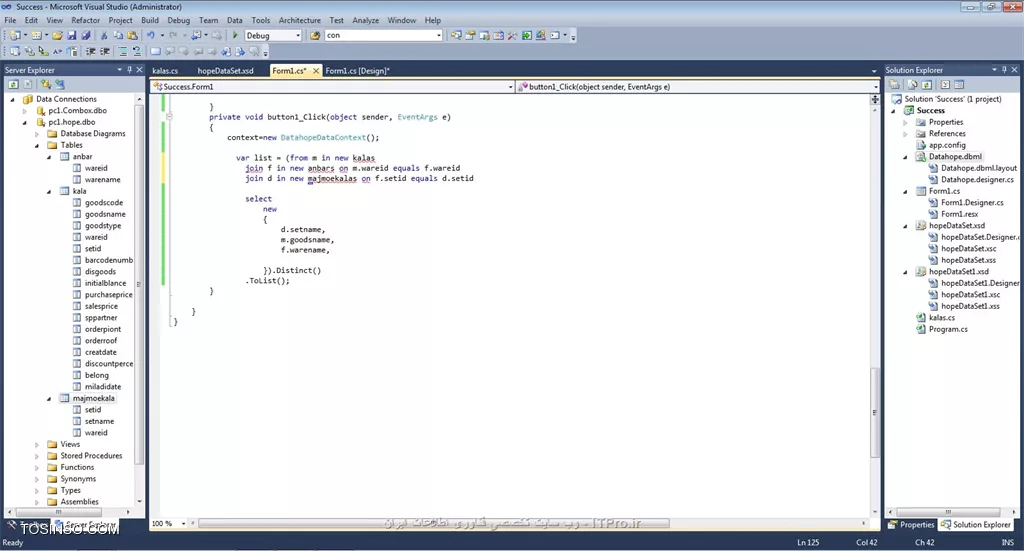Image resolution: width=1024 pixels, height=551 pixels.
Task: Cut selection using the scissors icon
Action: (104, 35)
